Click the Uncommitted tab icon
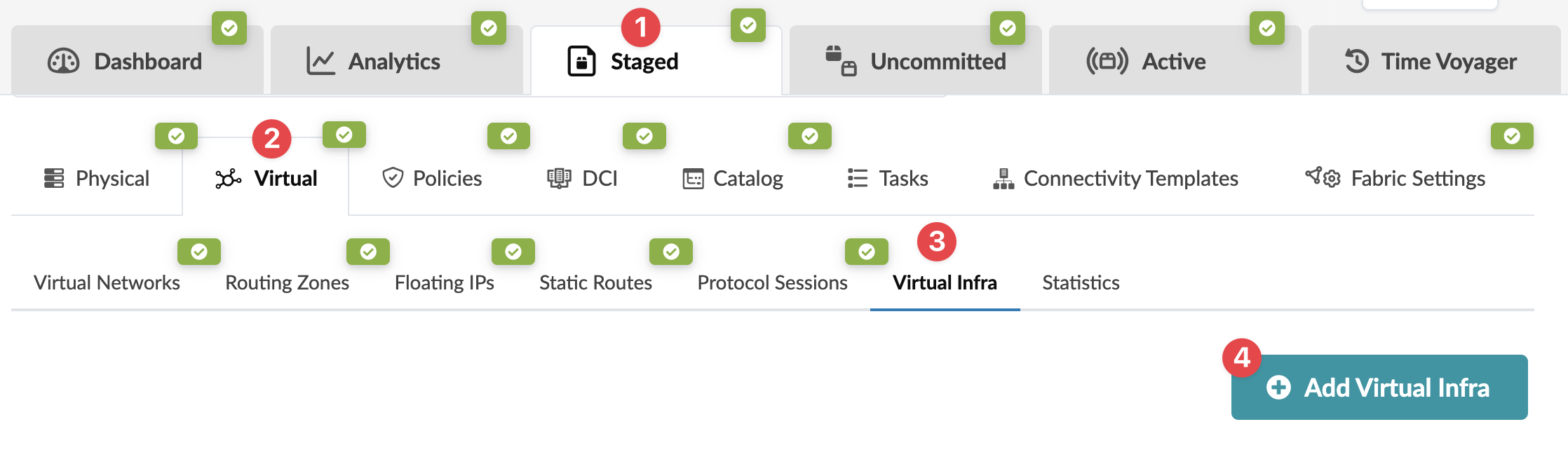Screen dimensions: 1568x457 click(841, 61)
